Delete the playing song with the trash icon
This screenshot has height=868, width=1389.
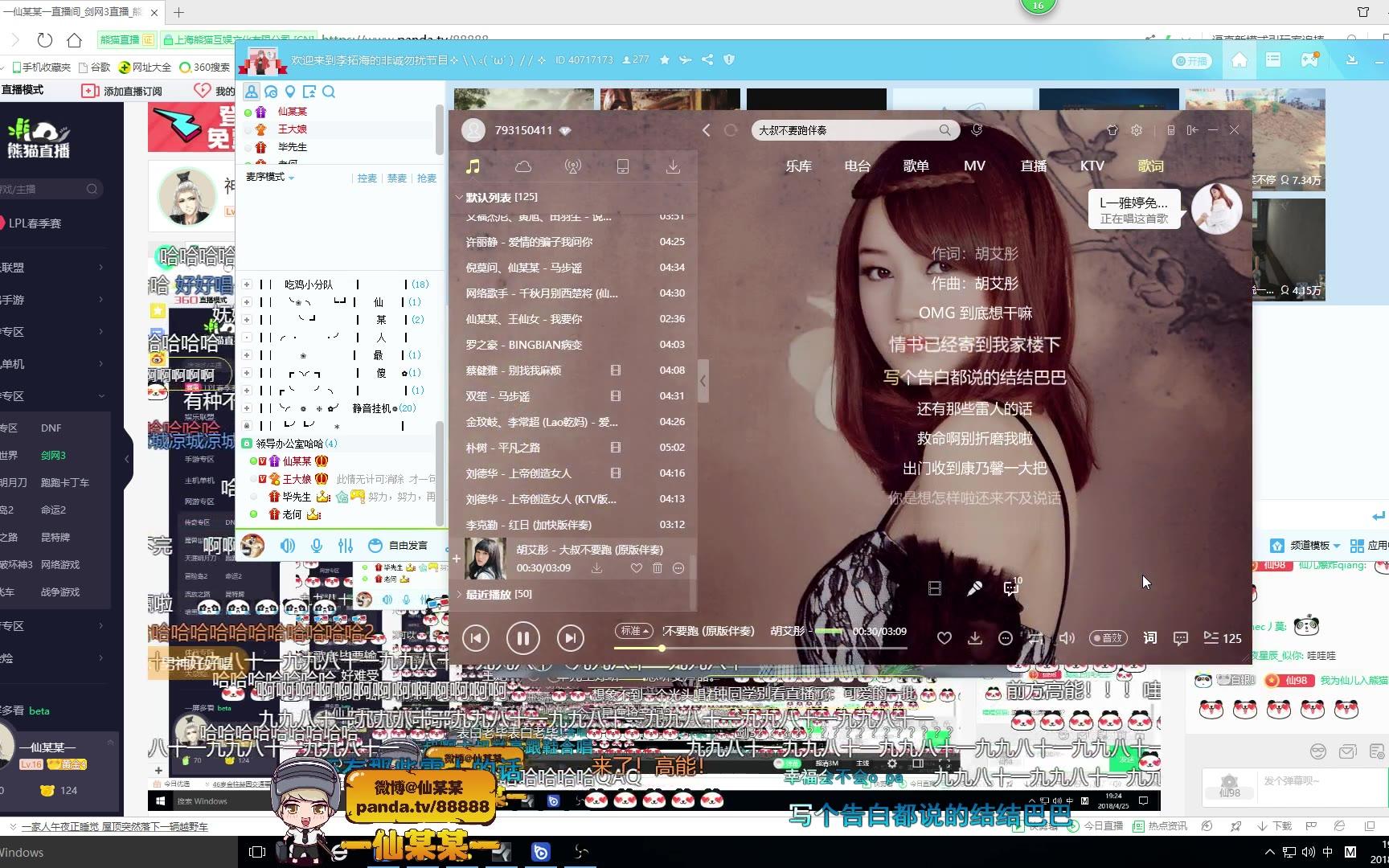pos(658,568)
